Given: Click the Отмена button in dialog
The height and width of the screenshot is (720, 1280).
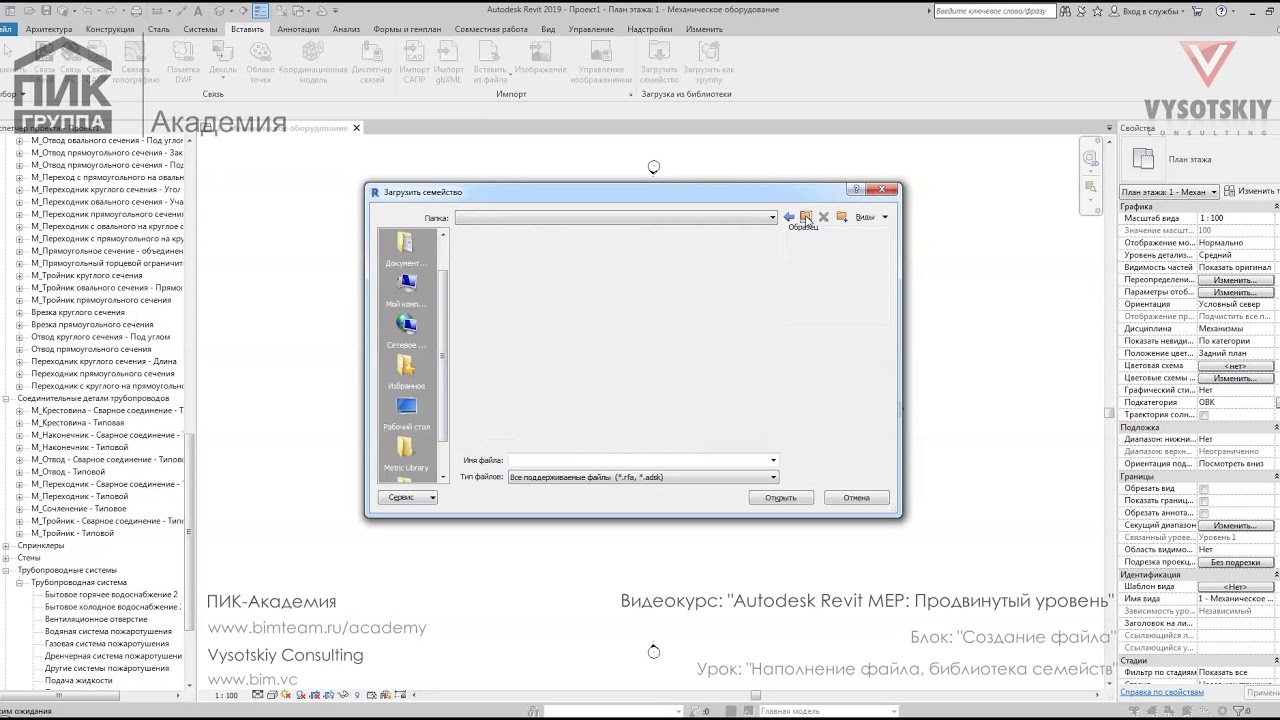Looking at the screenshot, I should [x=856, y=498].
